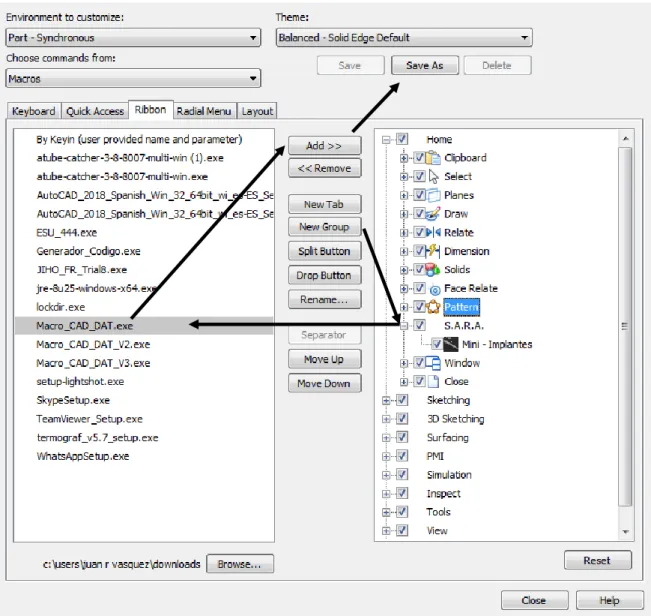Collapse the Home tree node
The height and width of the screenshot is (616, 651).
coord(386,139)
